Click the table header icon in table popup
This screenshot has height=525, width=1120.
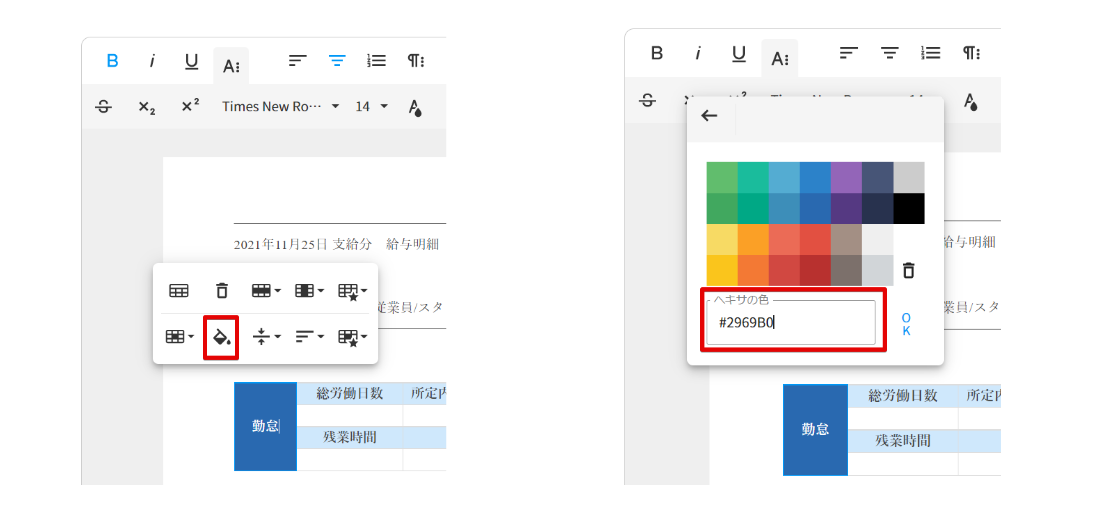click(x=179, y=291)
